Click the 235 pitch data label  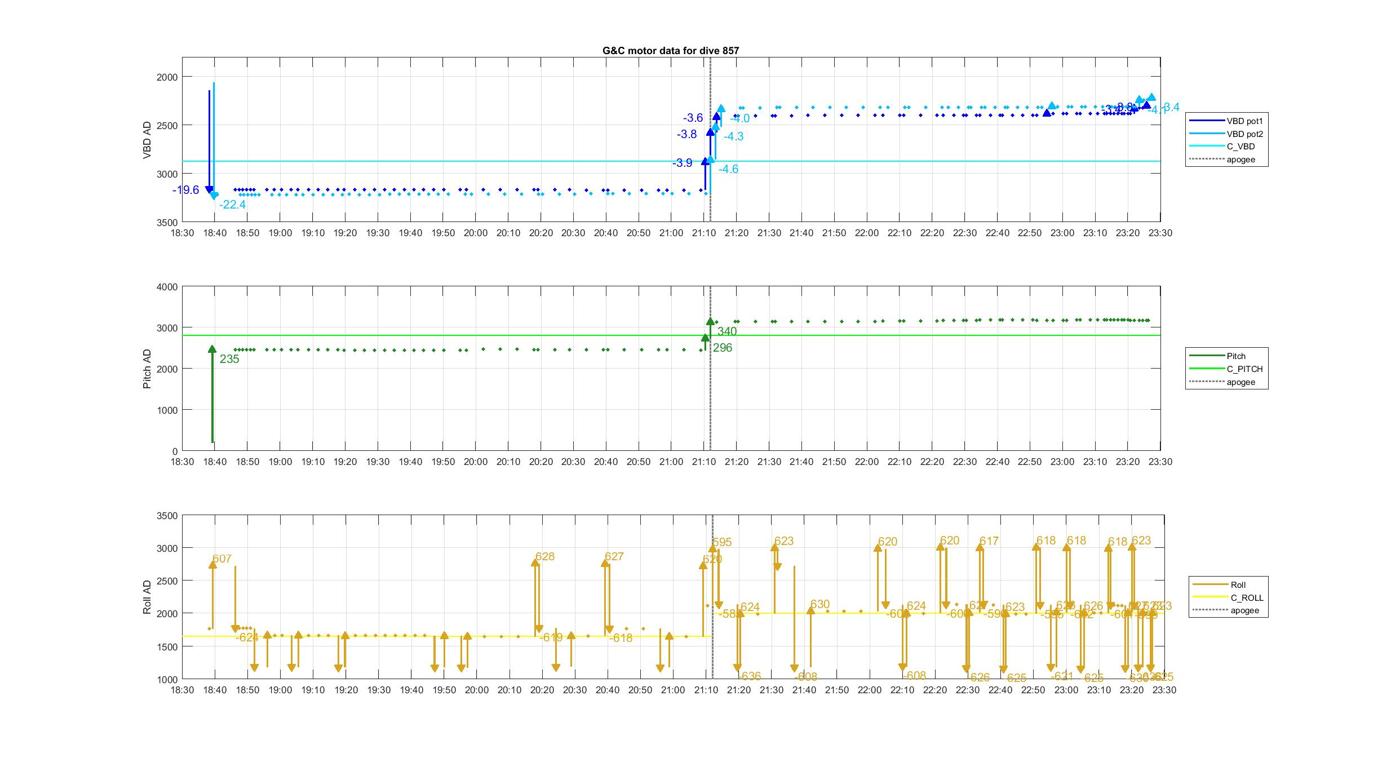click(x=229, y=359)
